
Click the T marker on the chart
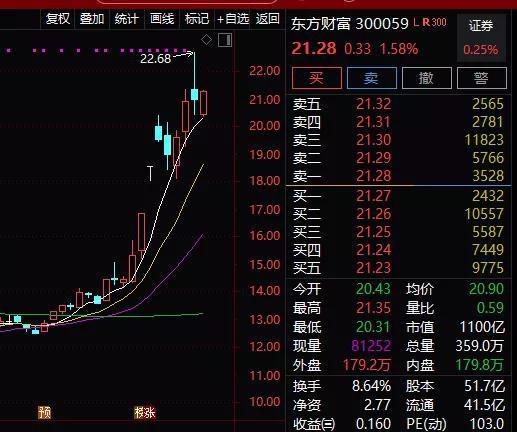pos(150,173)
